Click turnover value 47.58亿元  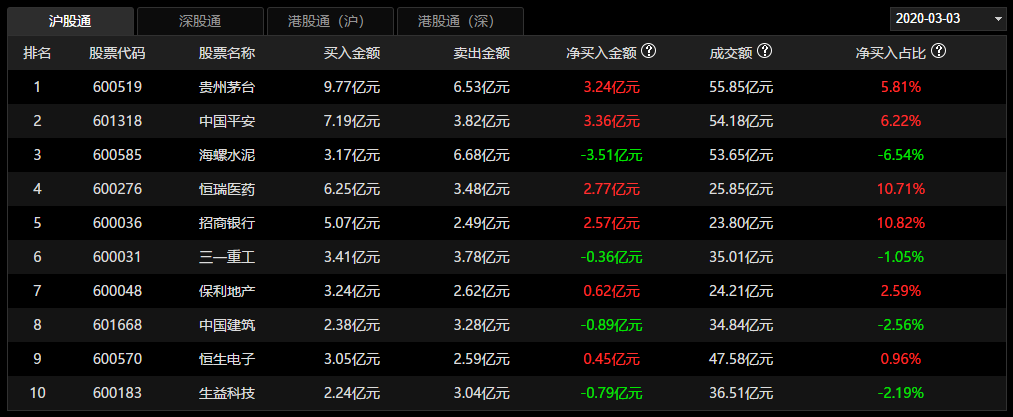point(741,359)
